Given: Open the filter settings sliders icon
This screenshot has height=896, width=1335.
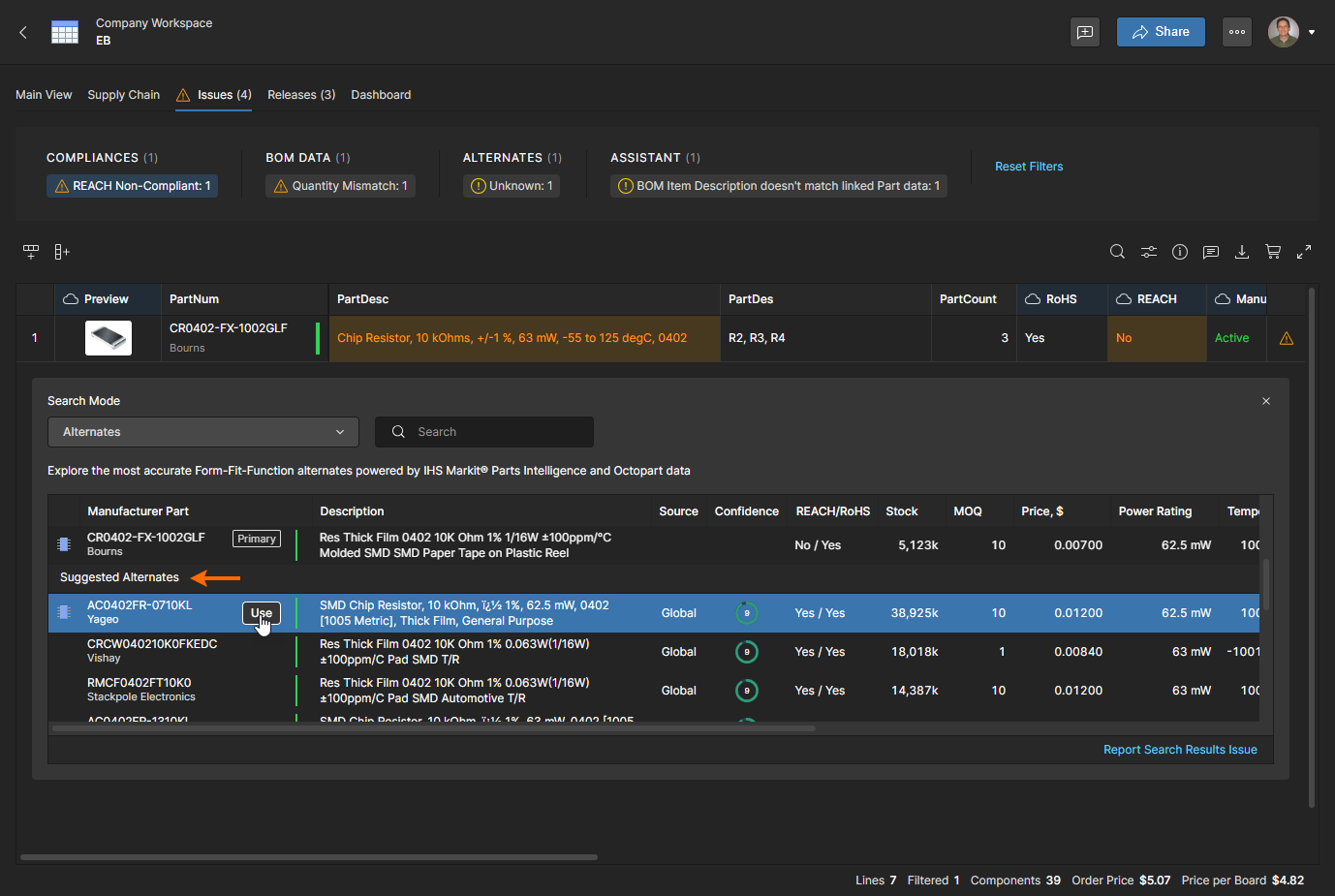Looking at the screenshot, I should point(1148,252).
